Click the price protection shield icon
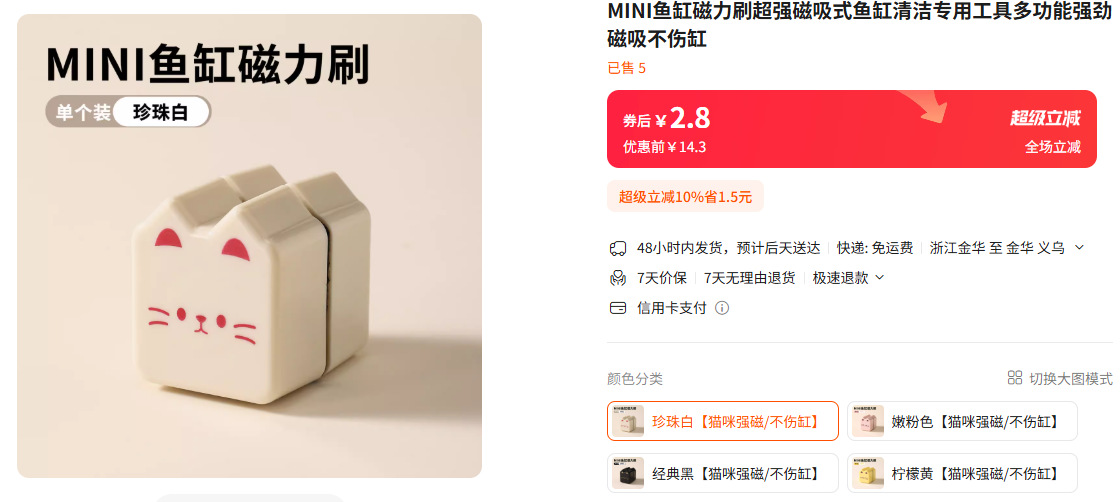This screenshot has height=502, width=1120. click(x=617, y=278)
